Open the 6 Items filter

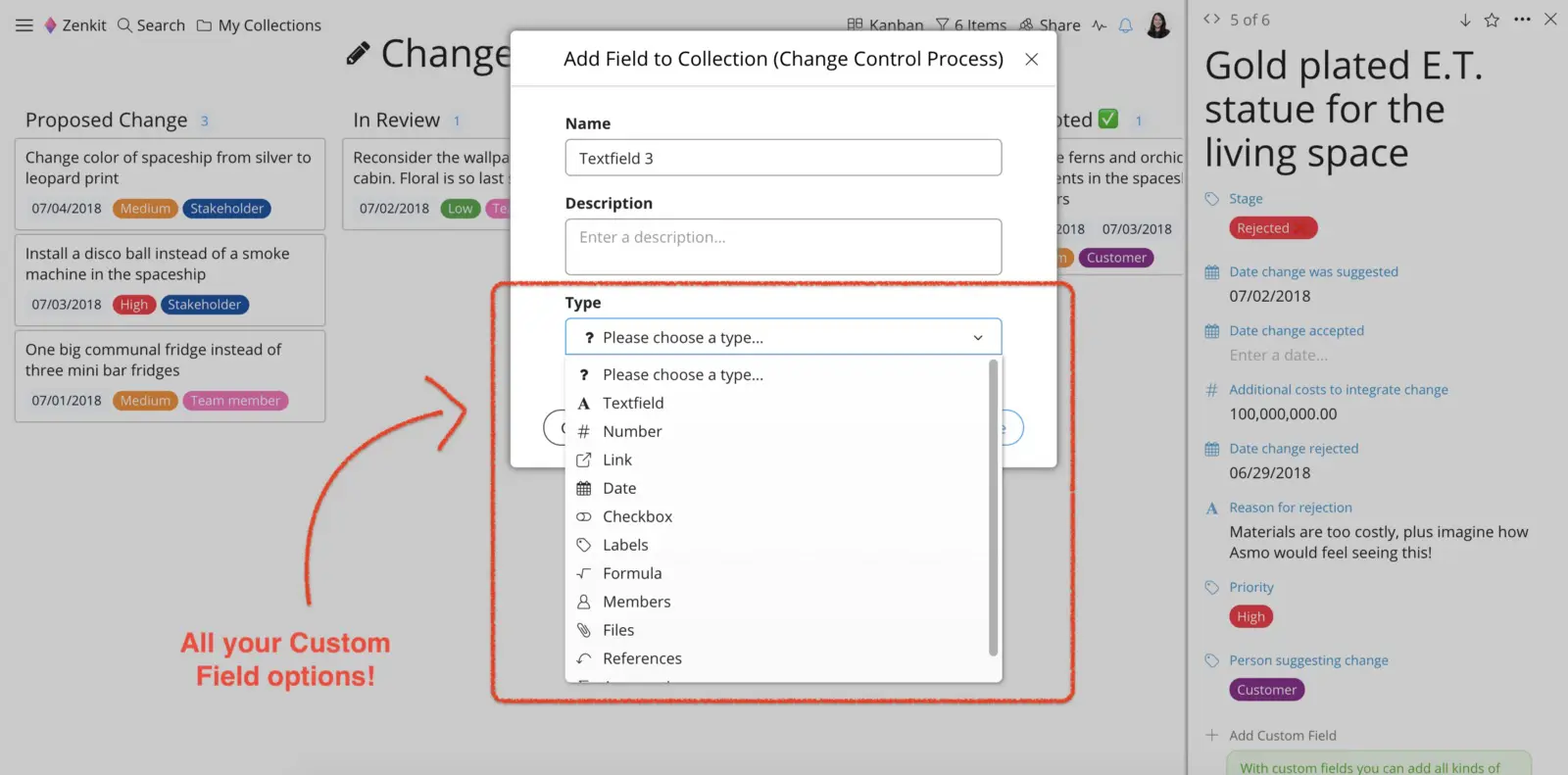(x=970, y=25)
